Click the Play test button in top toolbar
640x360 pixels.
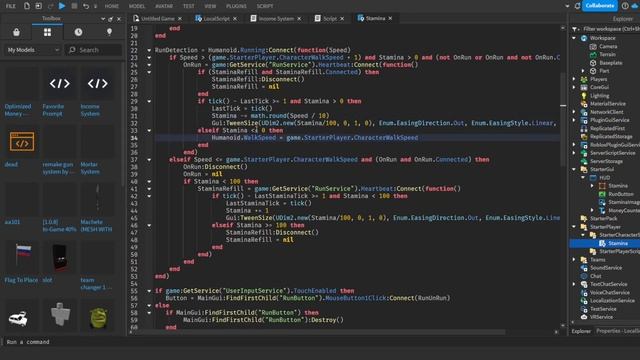[62, 6]
